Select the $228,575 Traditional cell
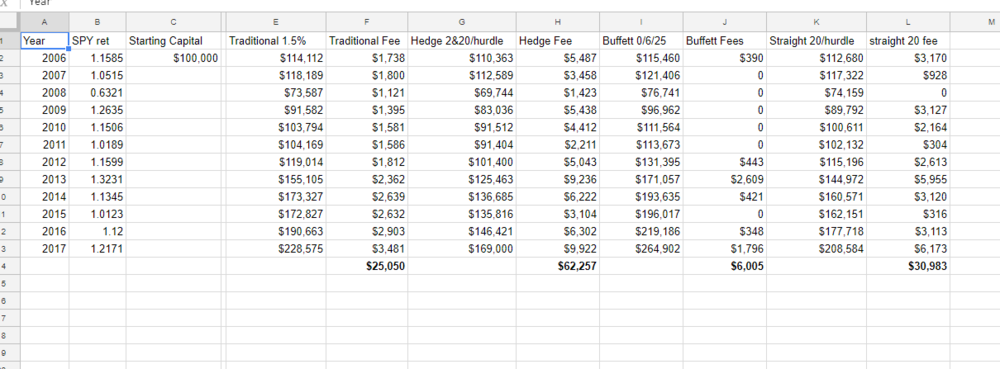 [x=276, y=249]
